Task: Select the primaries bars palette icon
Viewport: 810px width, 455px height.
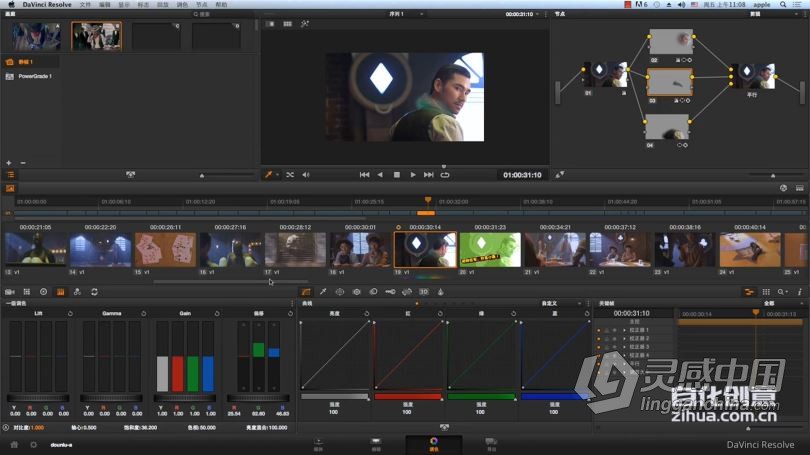Action: coord(60,292)
